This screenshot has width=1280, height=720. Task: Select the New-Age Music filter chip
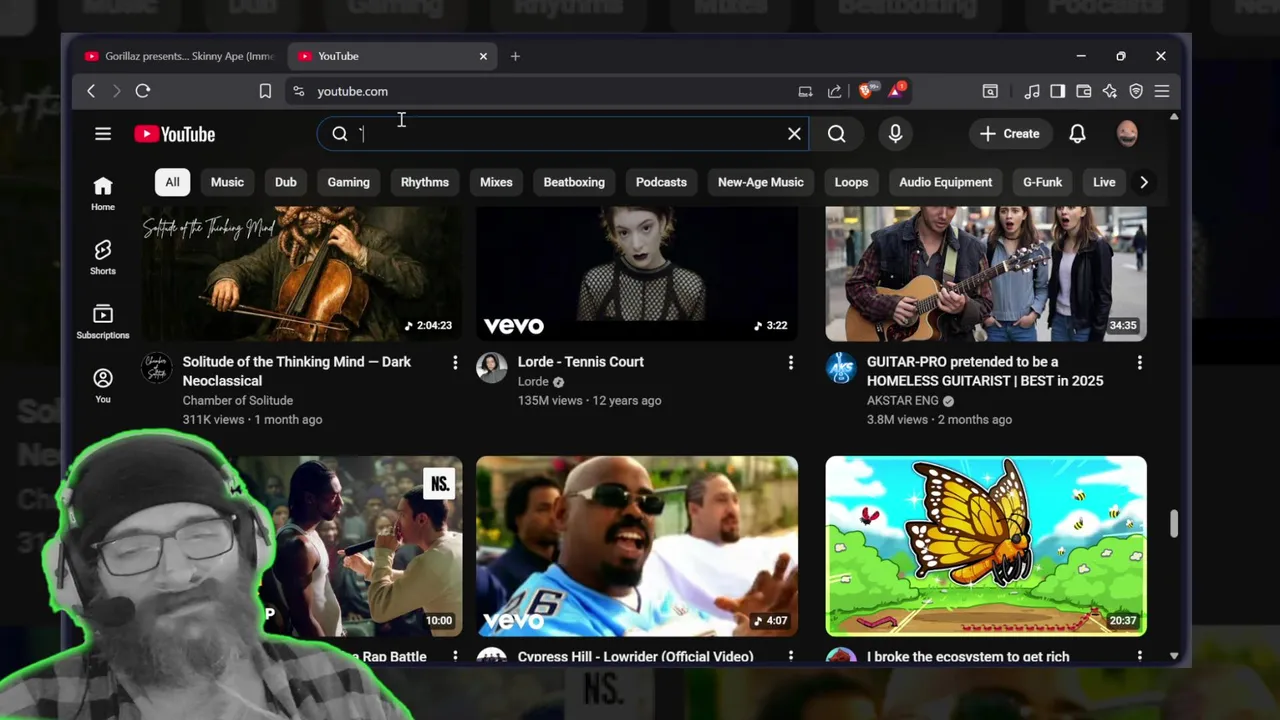[761, 182]
